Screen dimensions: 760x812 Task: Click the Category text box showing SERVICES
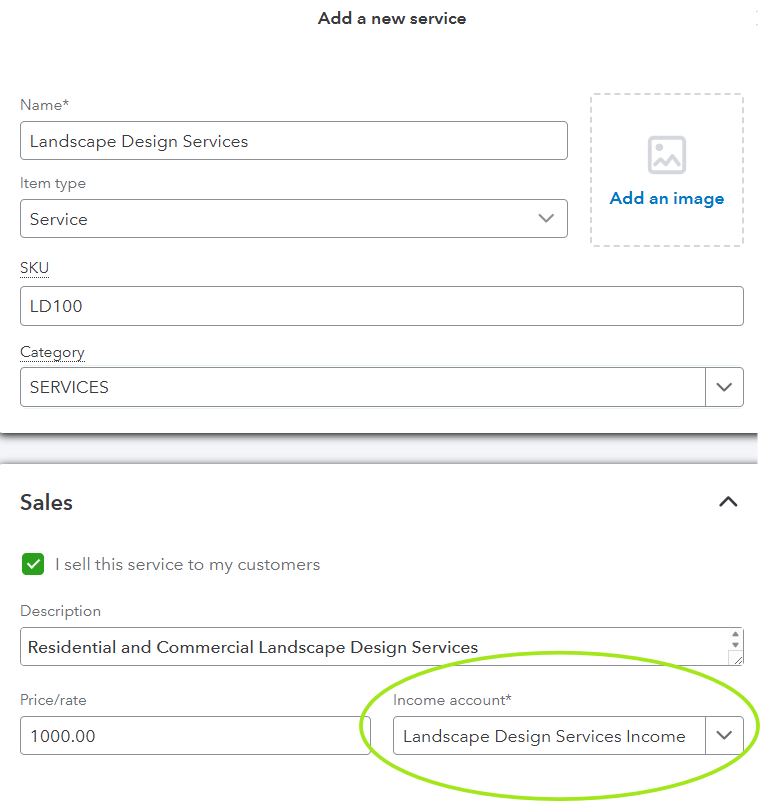coord(362,387)
